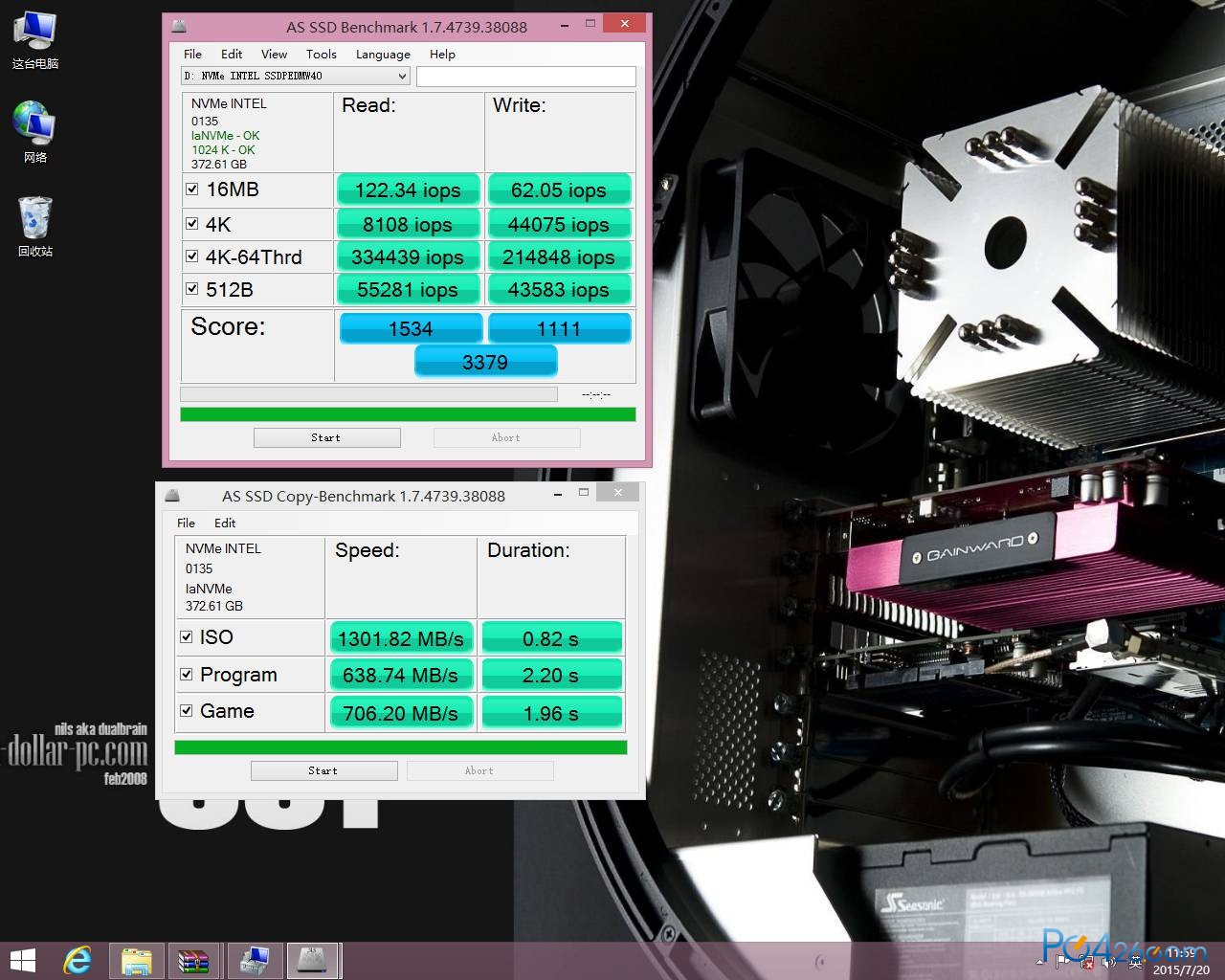Open the Help menu

pos(442,55)
